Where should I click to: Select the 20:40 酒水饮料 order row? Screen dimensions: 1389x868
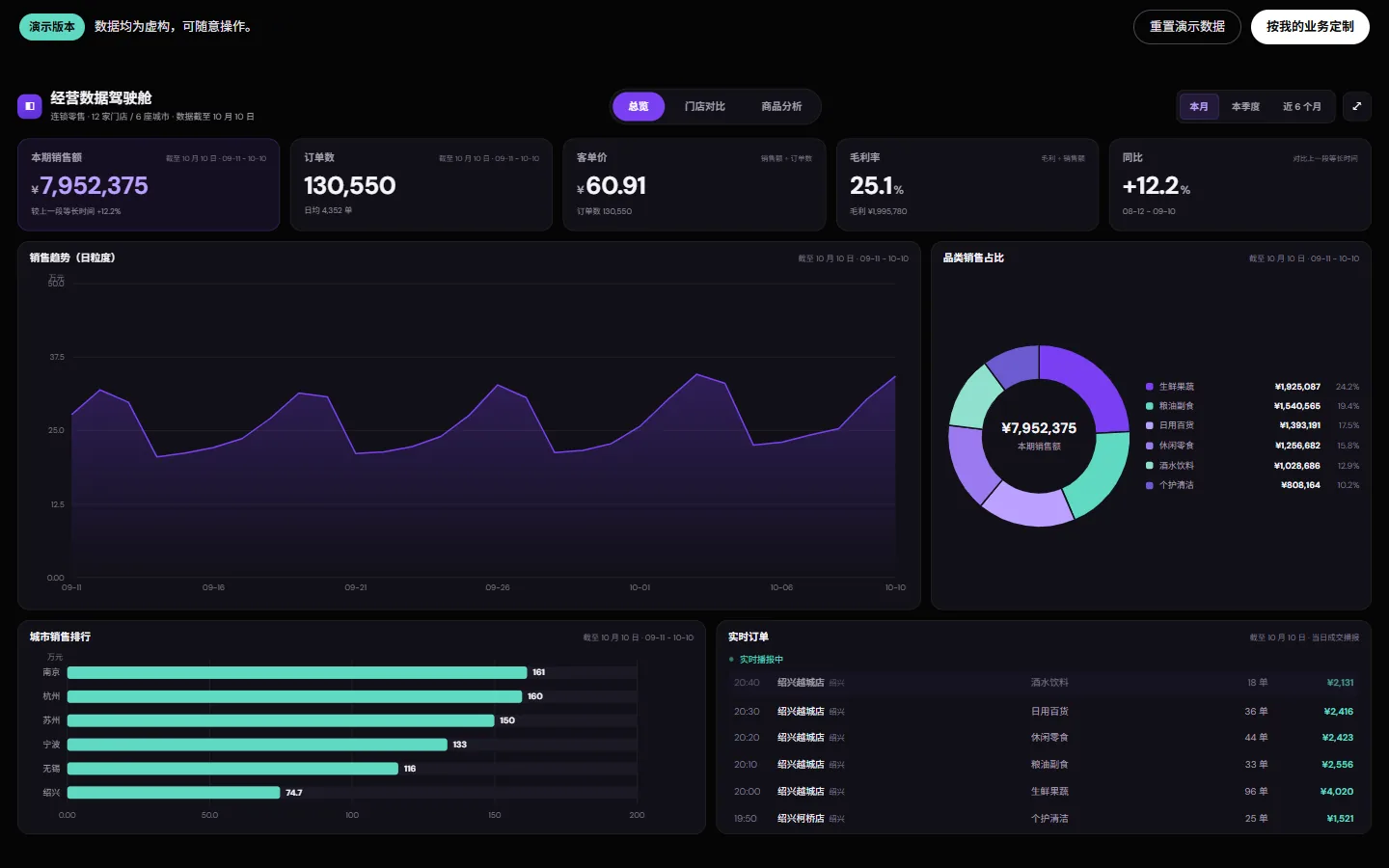pos(1044,683)
